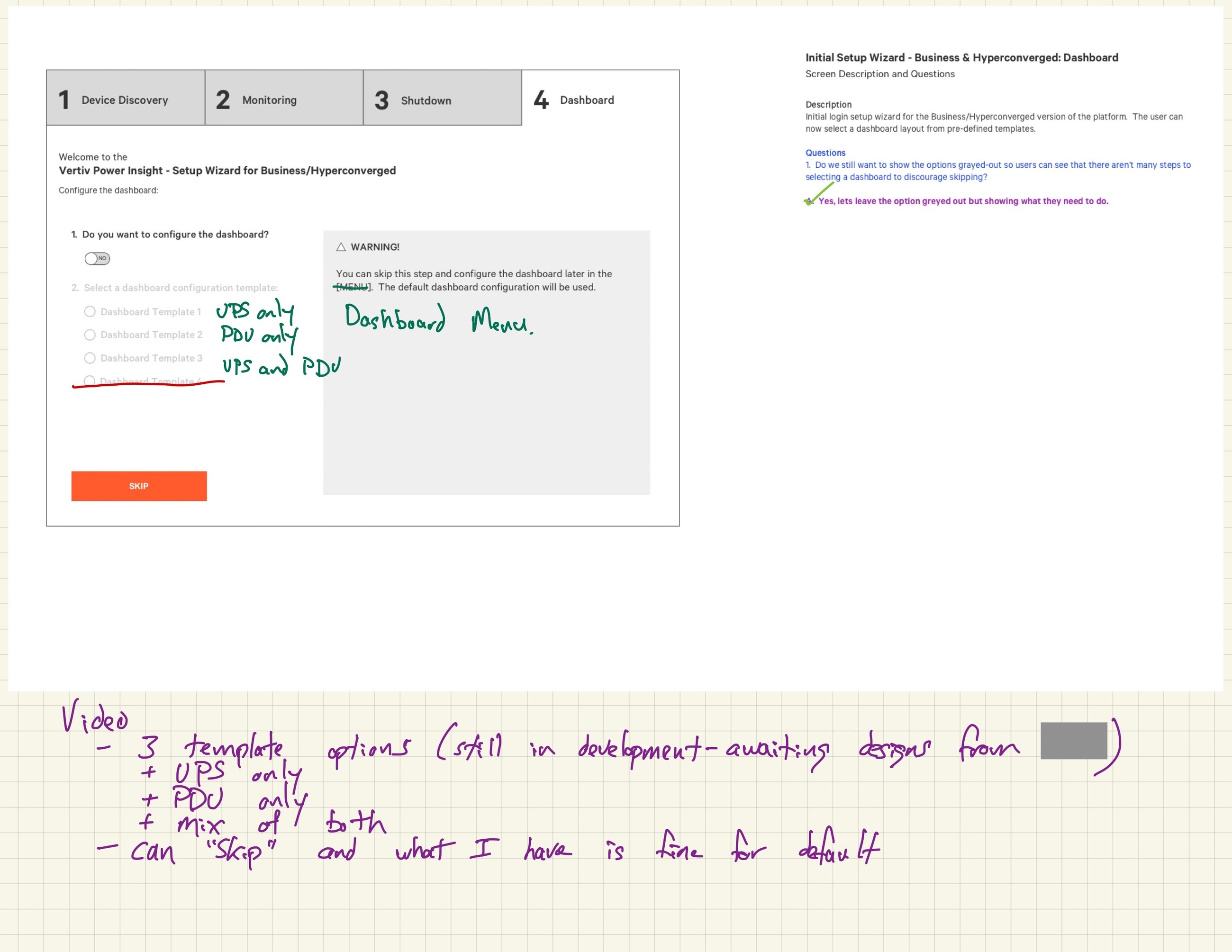Viewport: 1232px width, 952px height.
Task: Click 'Select a dashboard configuration template:' label
Action: coord(175,288)
